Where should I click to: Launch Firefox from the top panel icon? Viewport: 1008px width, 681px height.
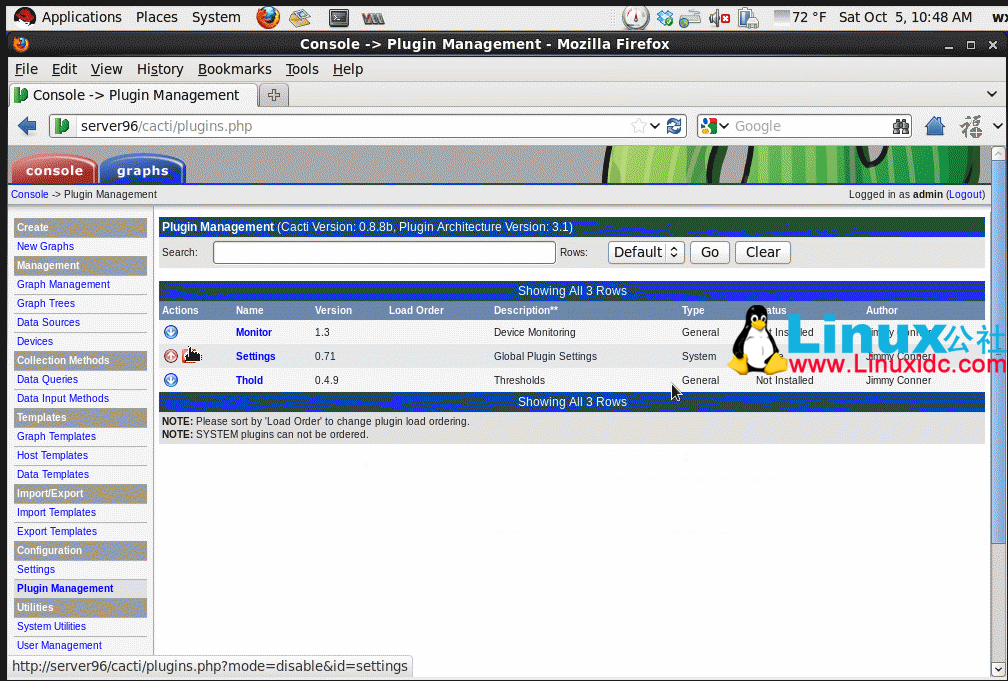(266, 17)
